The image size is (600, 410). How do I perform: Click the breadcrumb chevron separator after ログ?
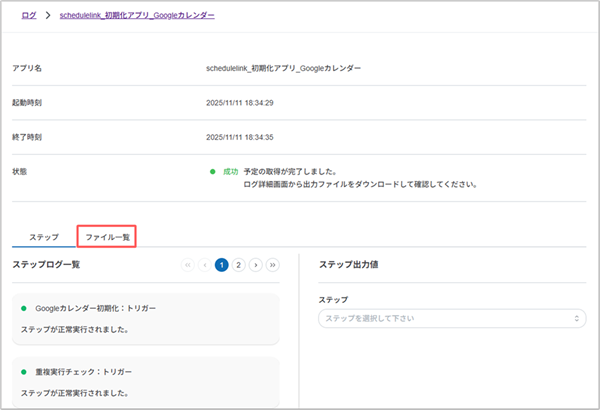point(47,16)
